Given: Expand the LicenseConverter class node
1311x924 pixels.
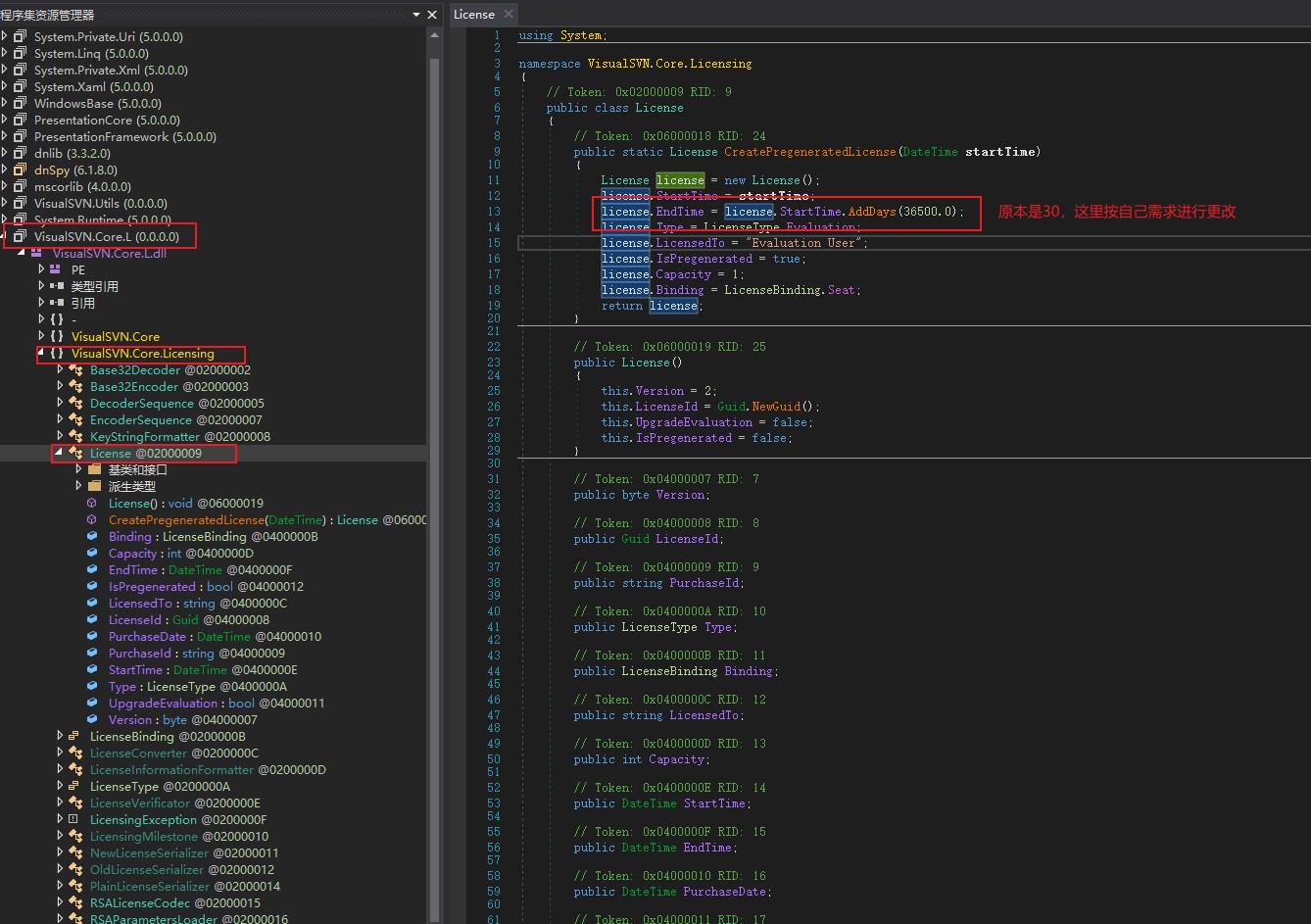Looking at the screenshot, I should [60, 753].
